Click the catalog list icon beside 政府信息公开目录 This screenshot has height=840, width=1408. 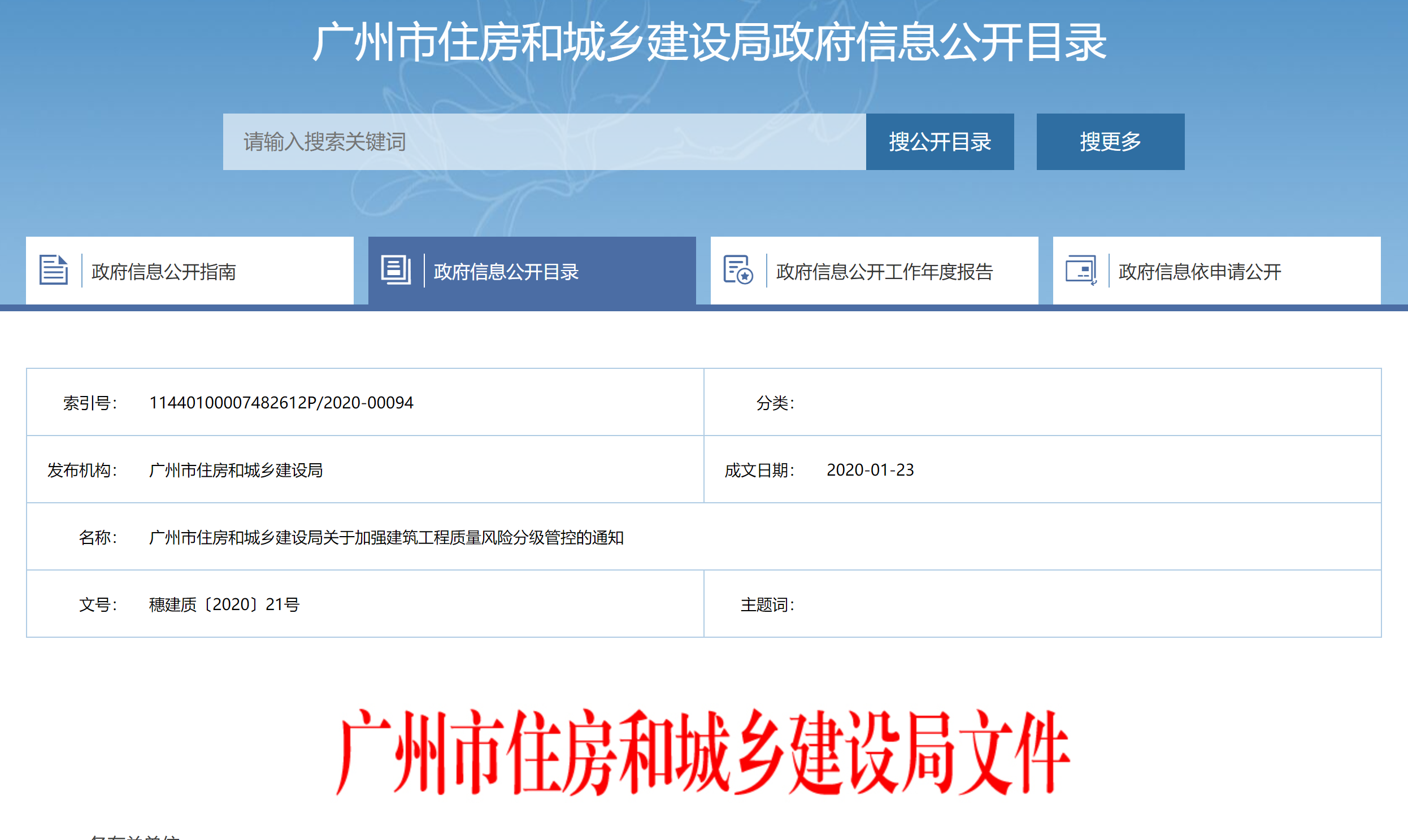pyautogui.click(x=396, y=270)
